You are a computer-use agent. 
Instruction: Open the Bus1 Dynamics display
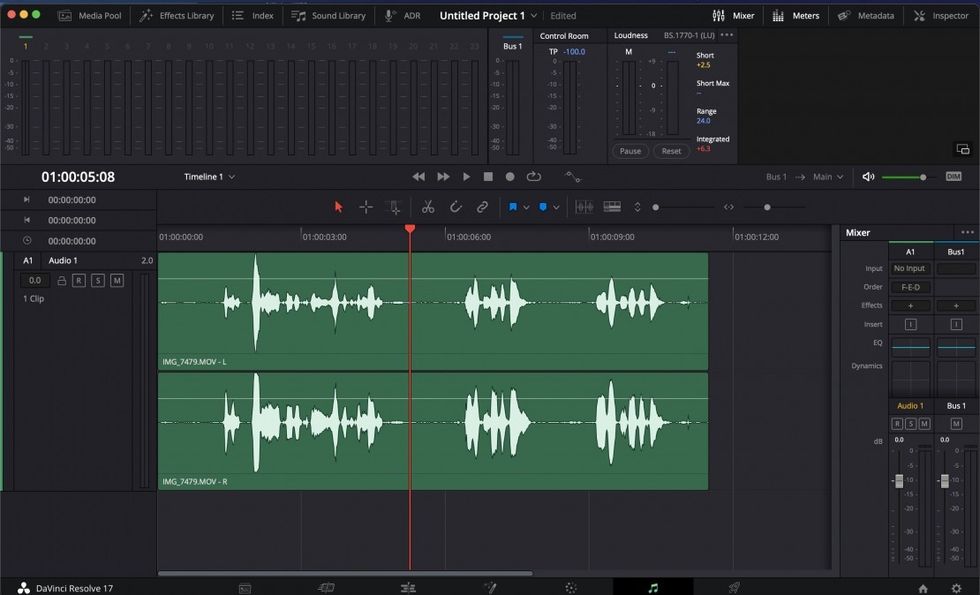tap(956, 378)
